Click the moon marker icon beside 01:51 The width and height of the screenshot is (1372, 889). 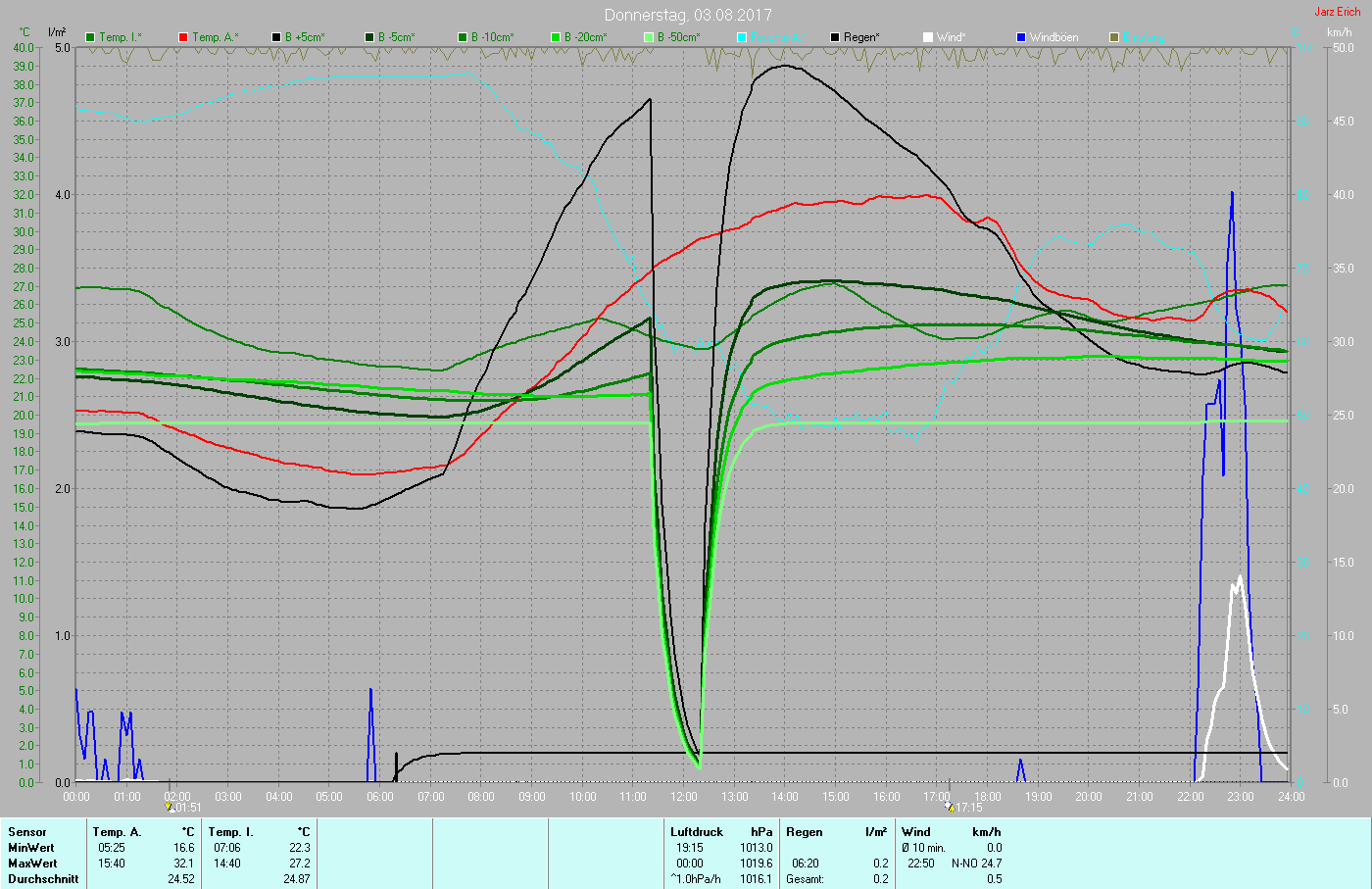[171, 808]
